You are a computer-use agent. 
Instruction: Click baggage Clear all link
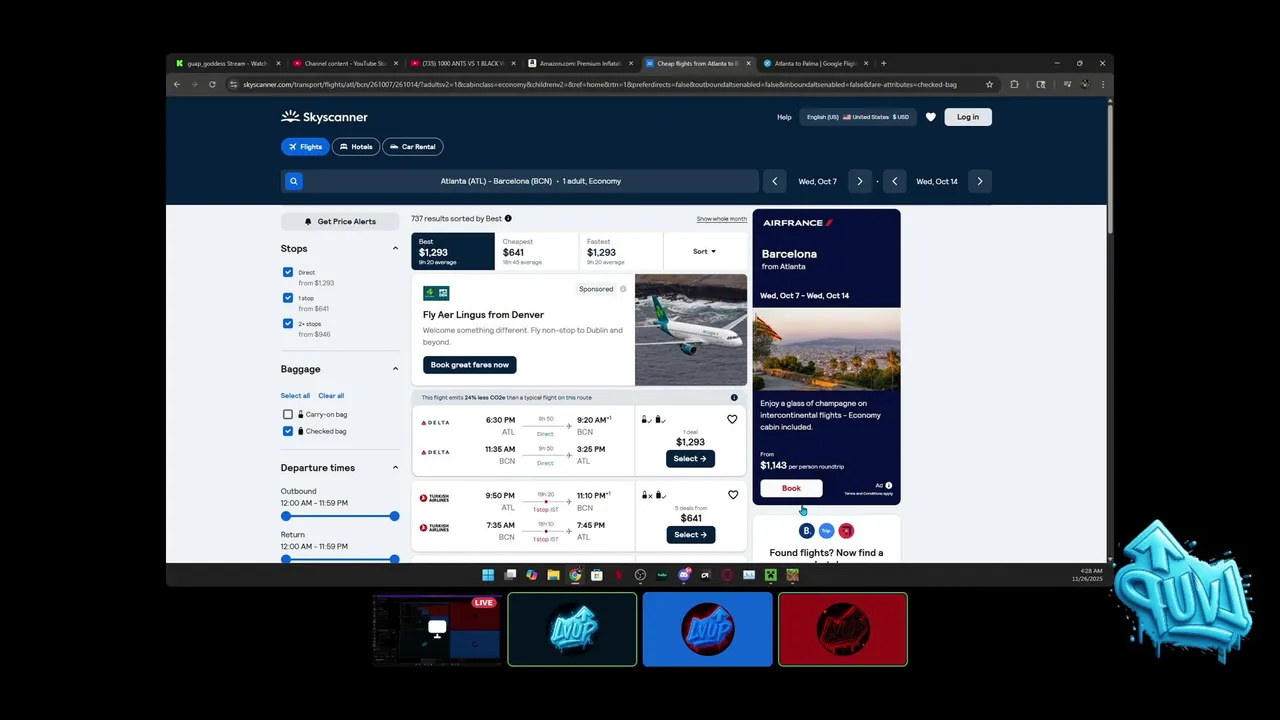(x=331, y=396)
